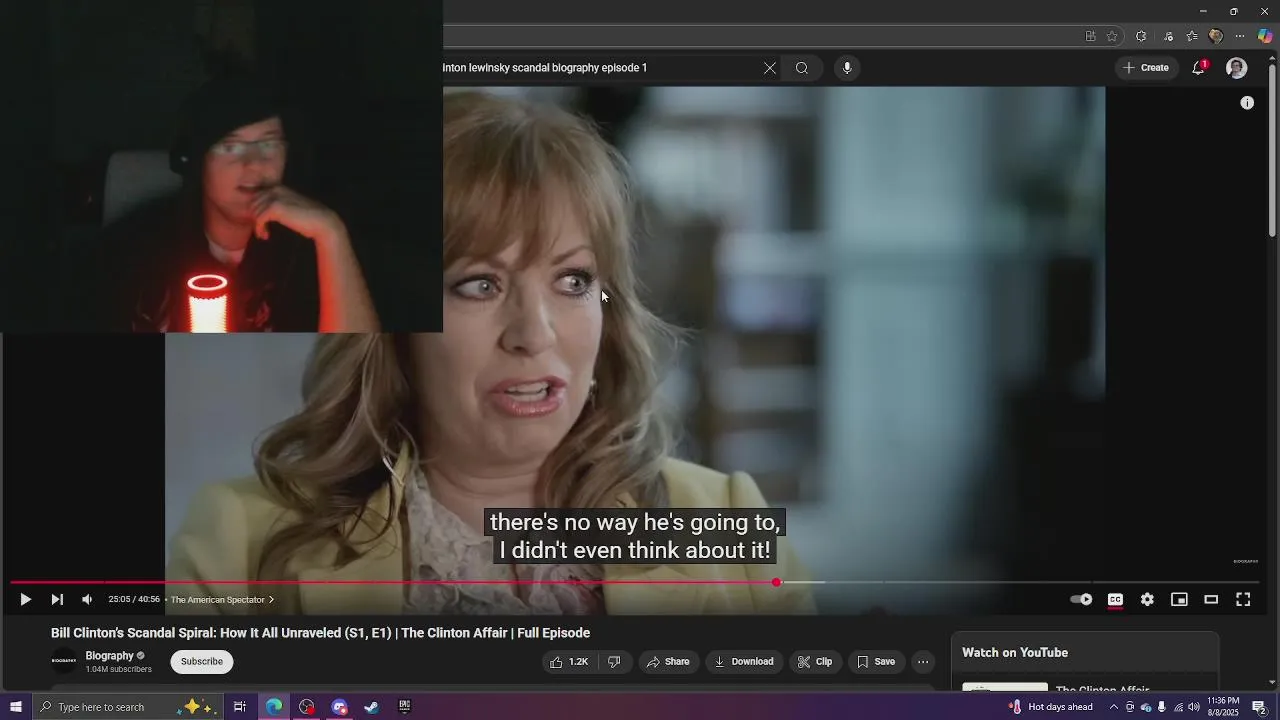This screenshot has height=720, width=1280.
Task: Edit the YouTube search field
Action: pyautogui.click(x=598, y=68)
